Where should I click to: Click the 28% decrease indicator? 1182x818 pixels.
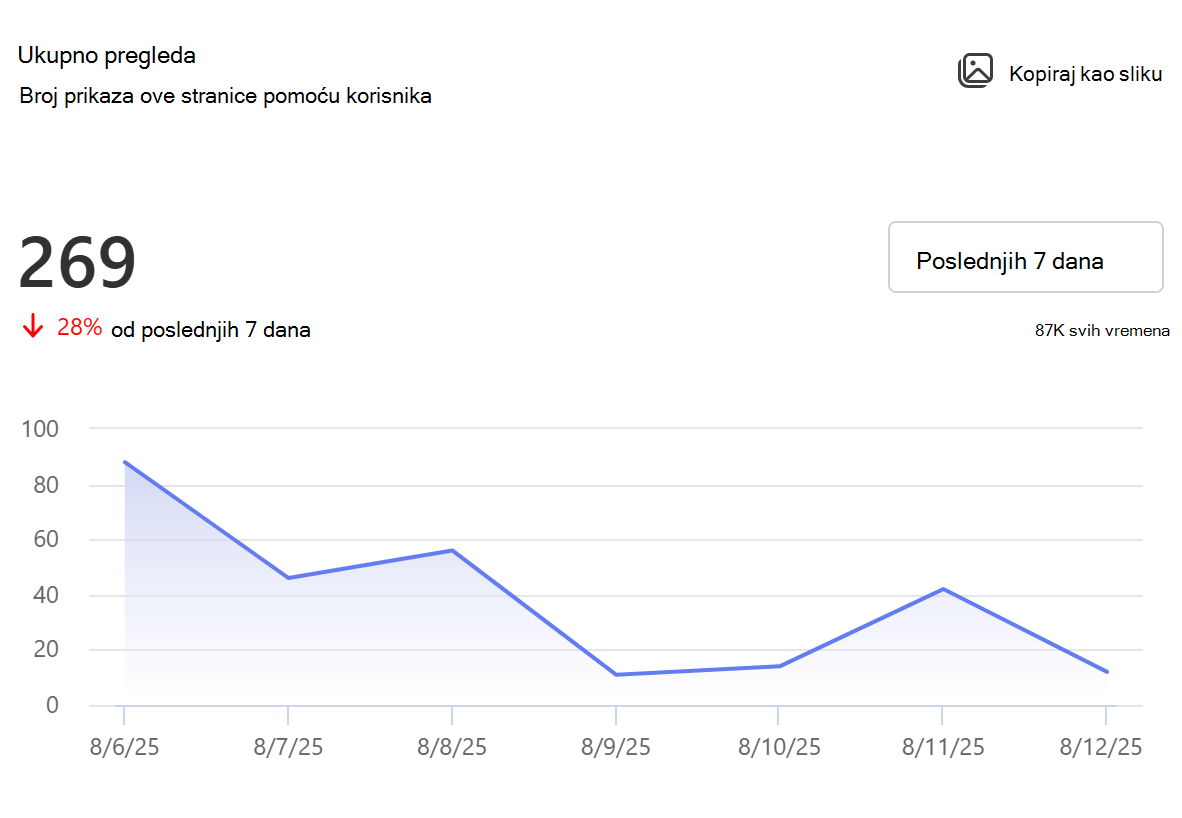pyautogui.click(x=79, y=327)
